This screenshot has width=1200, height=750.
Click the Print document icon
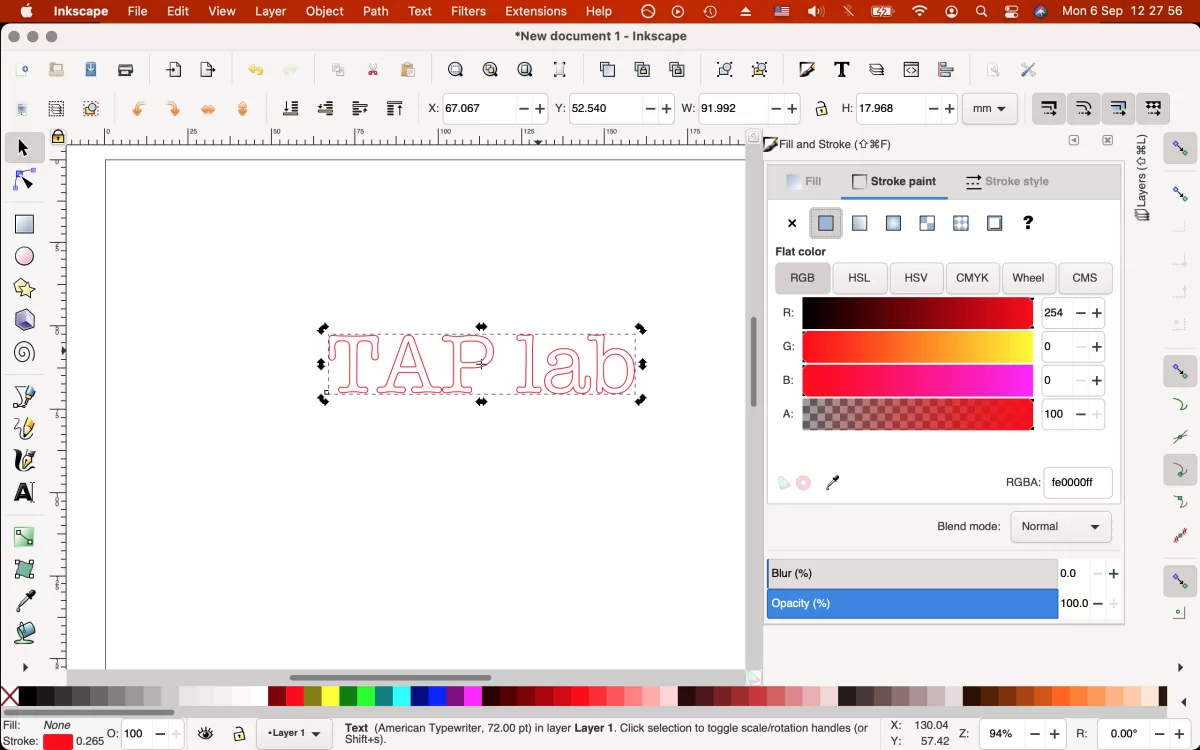(x=126, y=70)
